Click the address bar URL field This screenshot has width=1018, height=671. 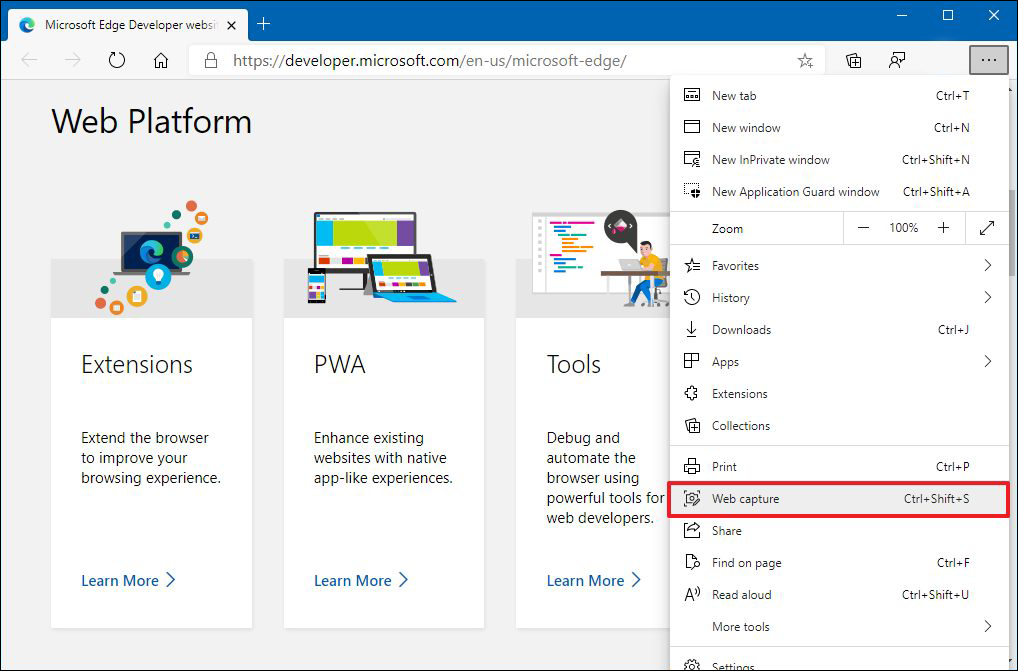tap(506, 60)
